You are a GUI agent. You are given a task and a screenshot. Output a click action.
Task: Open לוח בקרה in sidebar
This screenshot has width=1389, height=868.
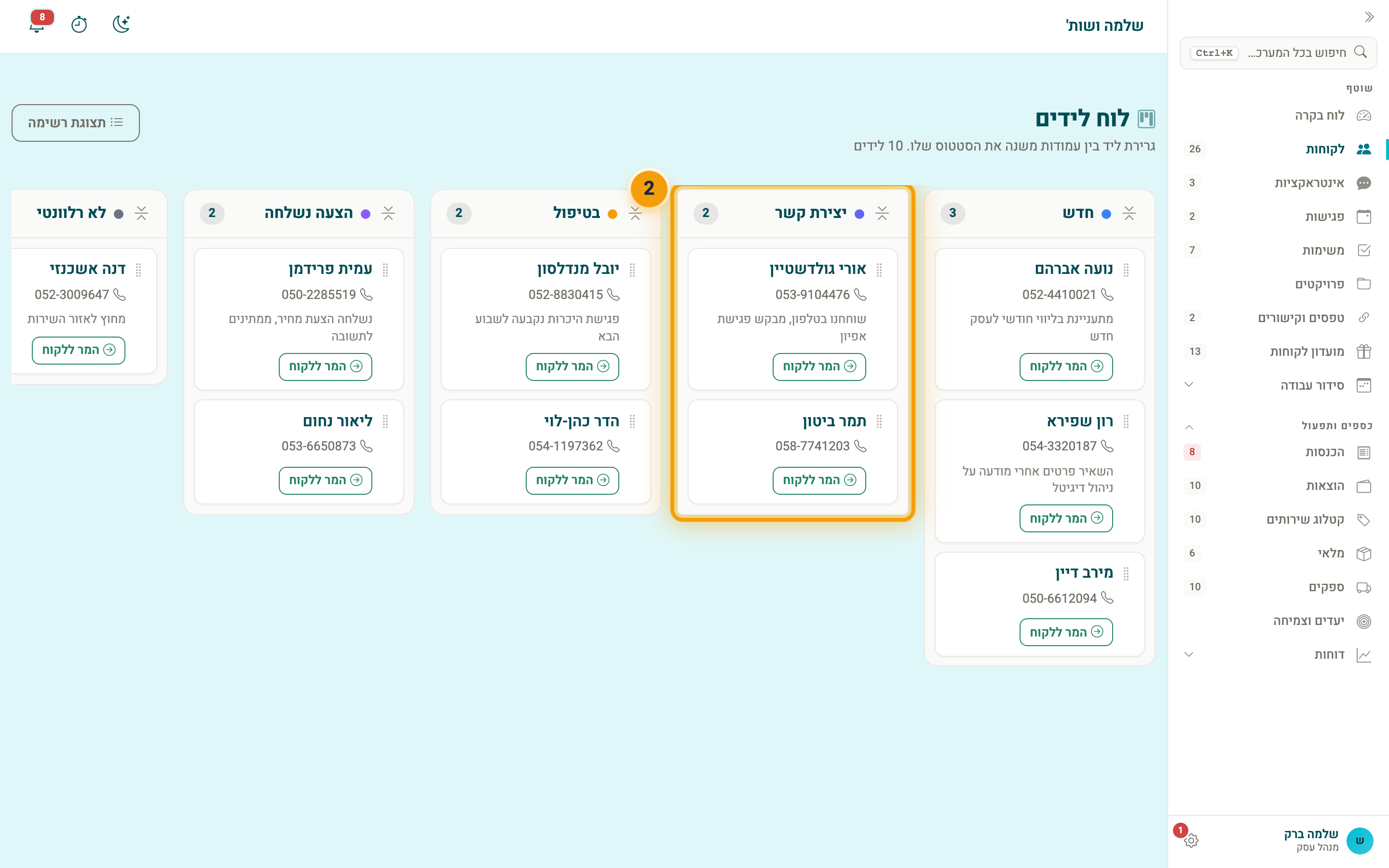coord(1278,115)
